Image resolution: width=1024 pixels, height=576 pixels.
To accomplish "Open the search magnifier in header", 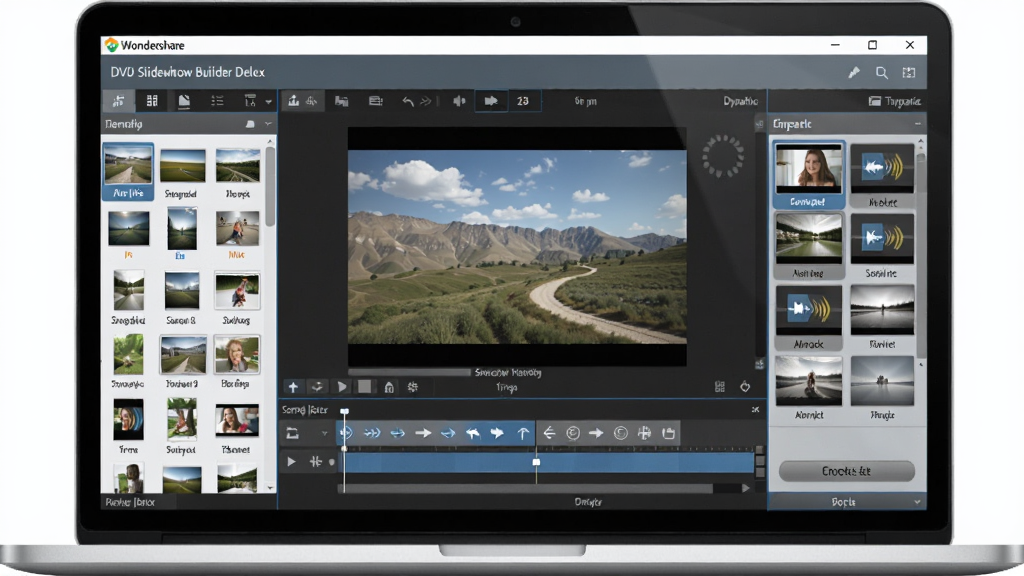I will (x=882, y=72).
